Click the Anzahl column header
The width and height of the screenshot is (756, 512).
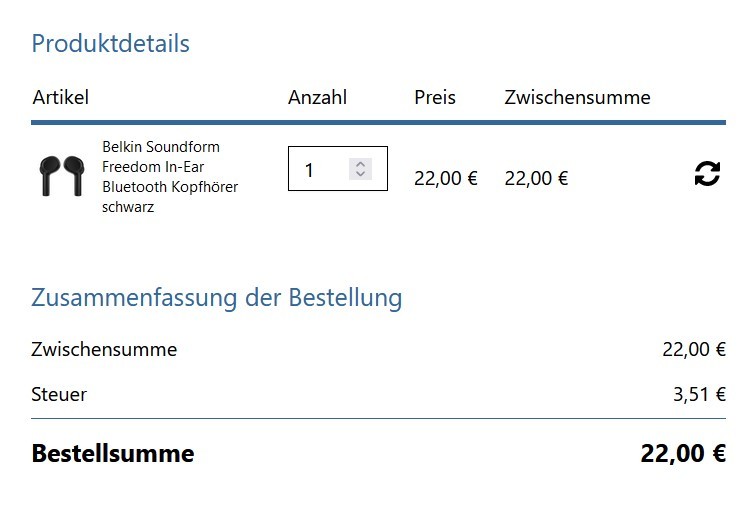(317, 97)
